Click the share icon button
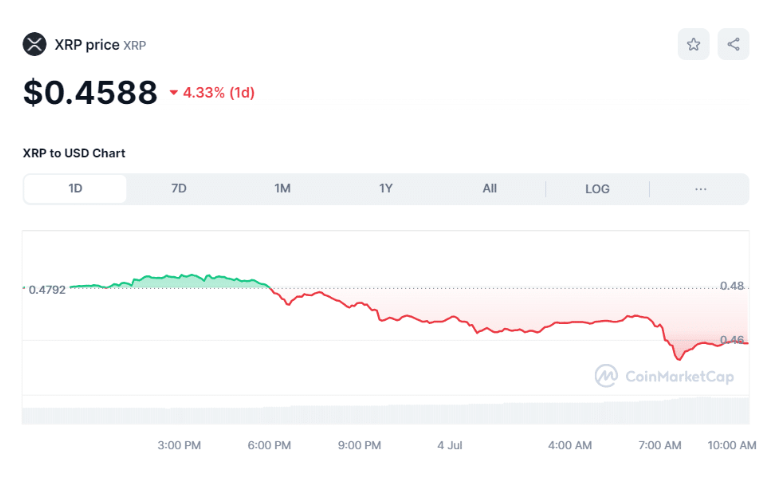The image size is (766, 482). pos(733,44)
